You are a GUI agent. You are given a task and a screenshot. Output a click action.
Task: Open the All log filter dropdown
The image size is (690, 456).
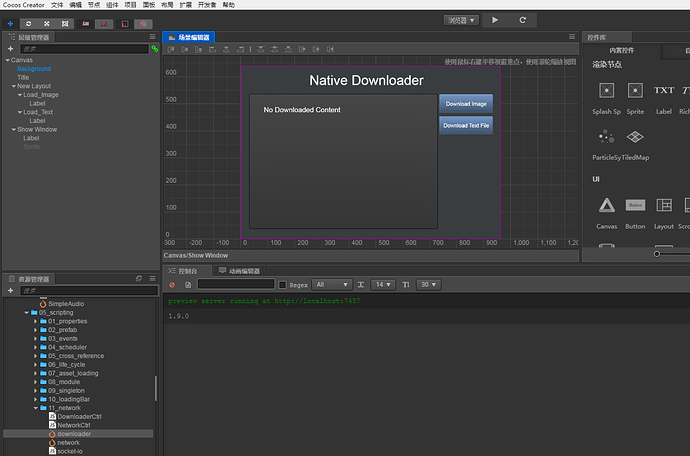(x=332, y=285)
